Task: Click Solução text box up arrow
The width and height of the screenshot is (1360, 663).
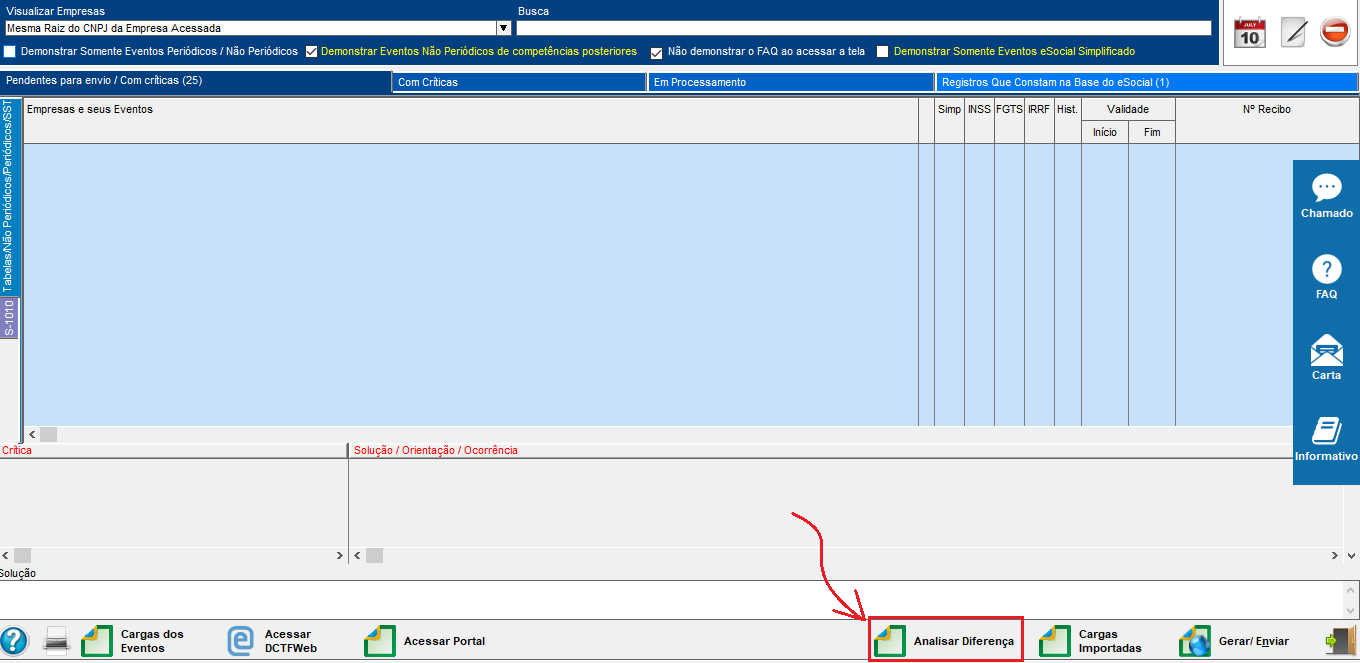Action: click(x=1351, y=589)
